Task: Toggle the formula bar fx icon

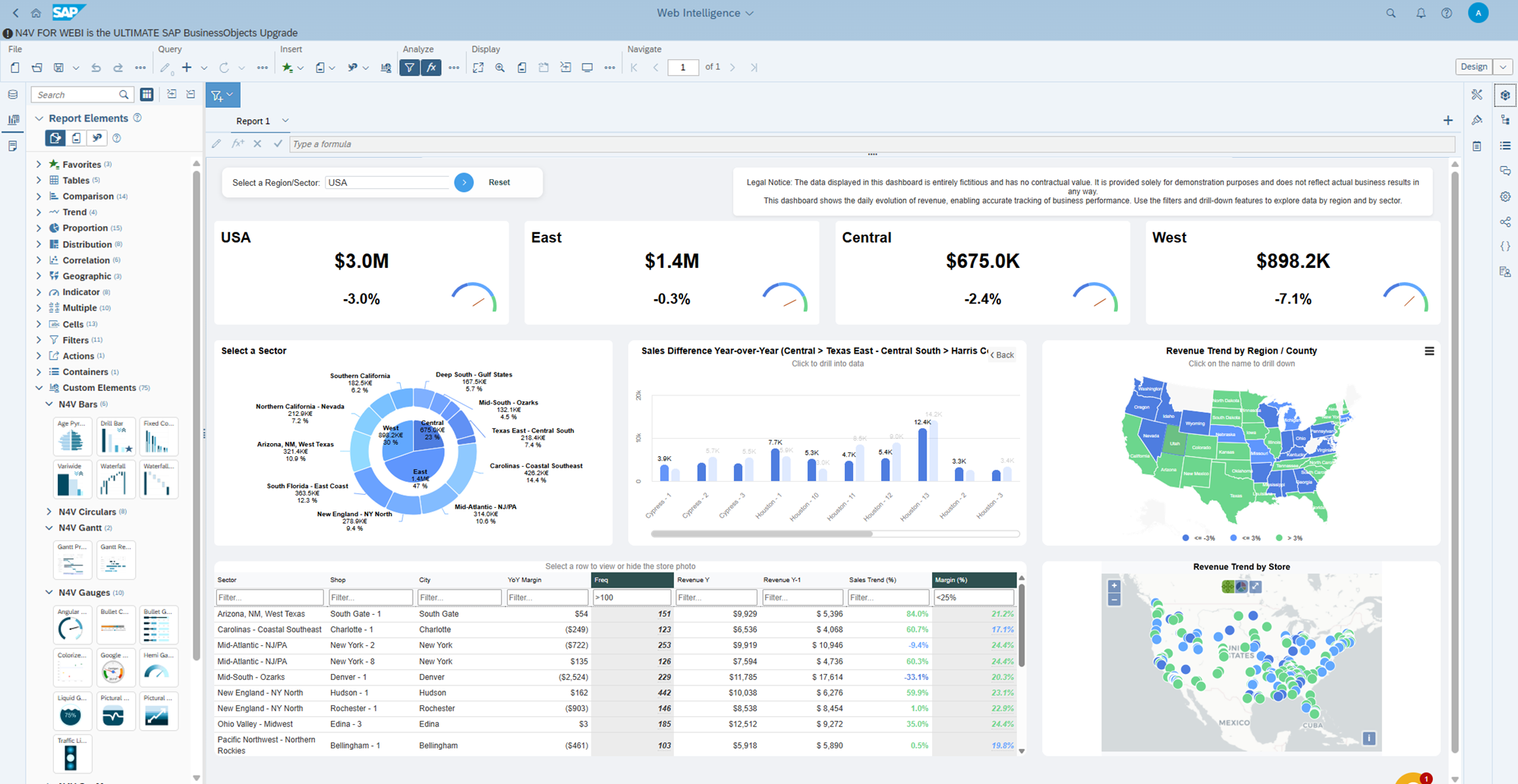Action: point(431,67)
